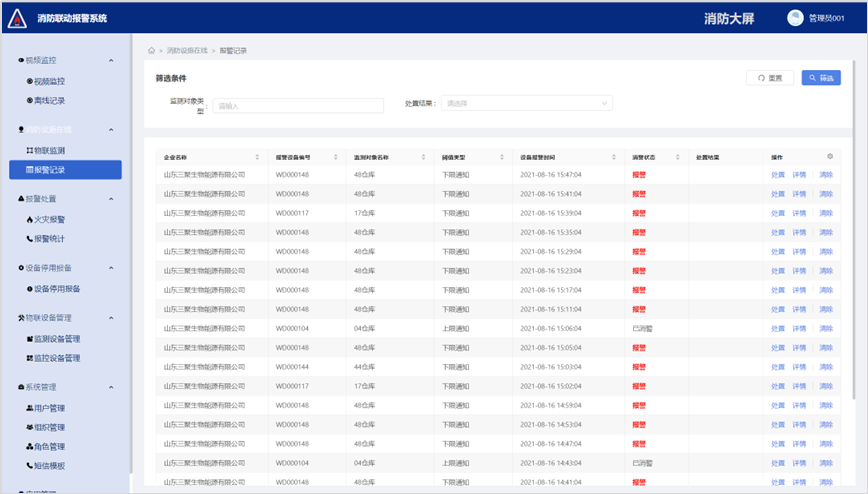Click 详情 for the 15:47:04 record
The height and width of the screenshot is (494, 868).
click(x=799, y=175)
